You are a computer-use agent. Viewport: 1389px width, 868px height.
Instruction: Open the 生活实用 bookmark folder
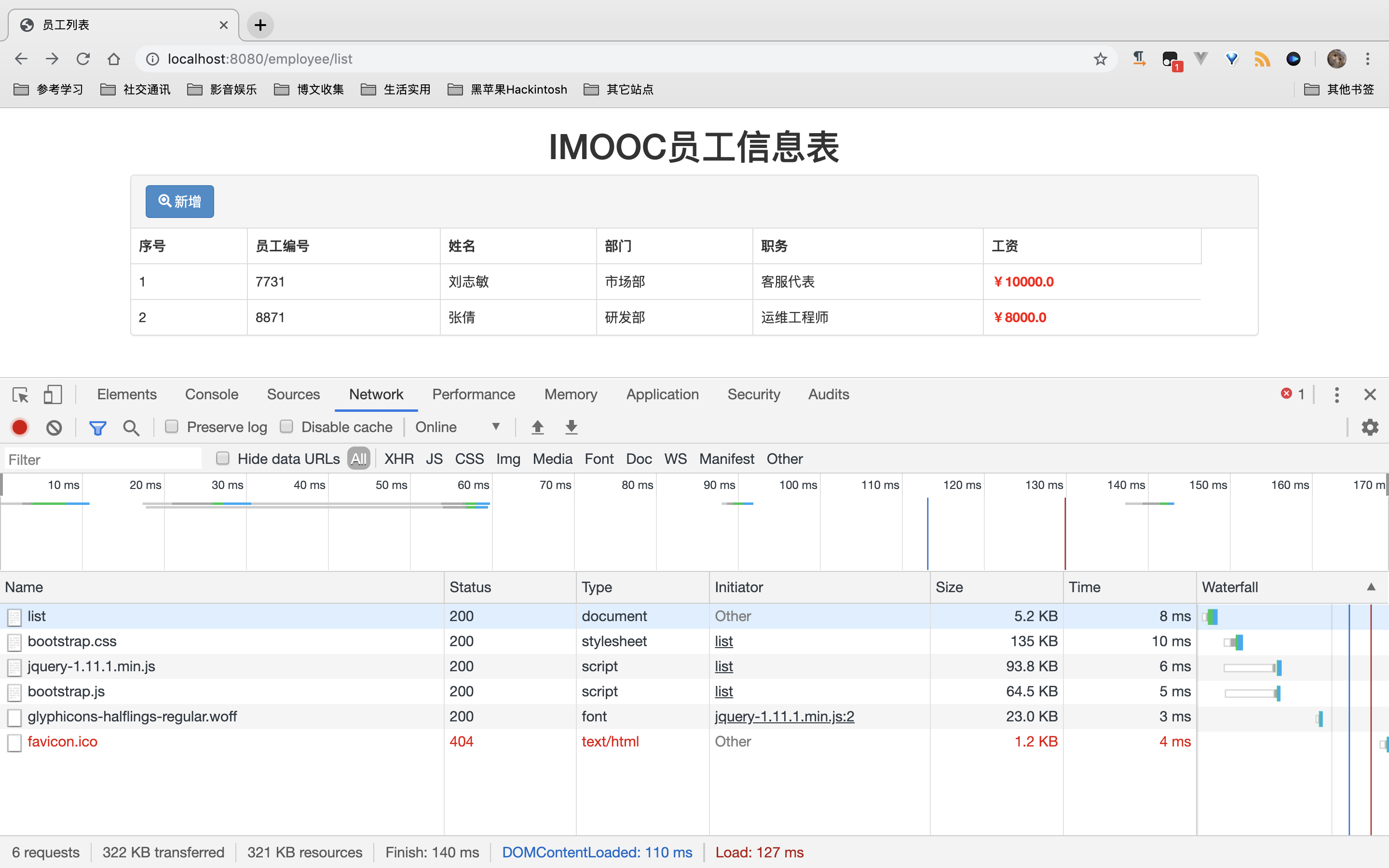pos(395,90)
